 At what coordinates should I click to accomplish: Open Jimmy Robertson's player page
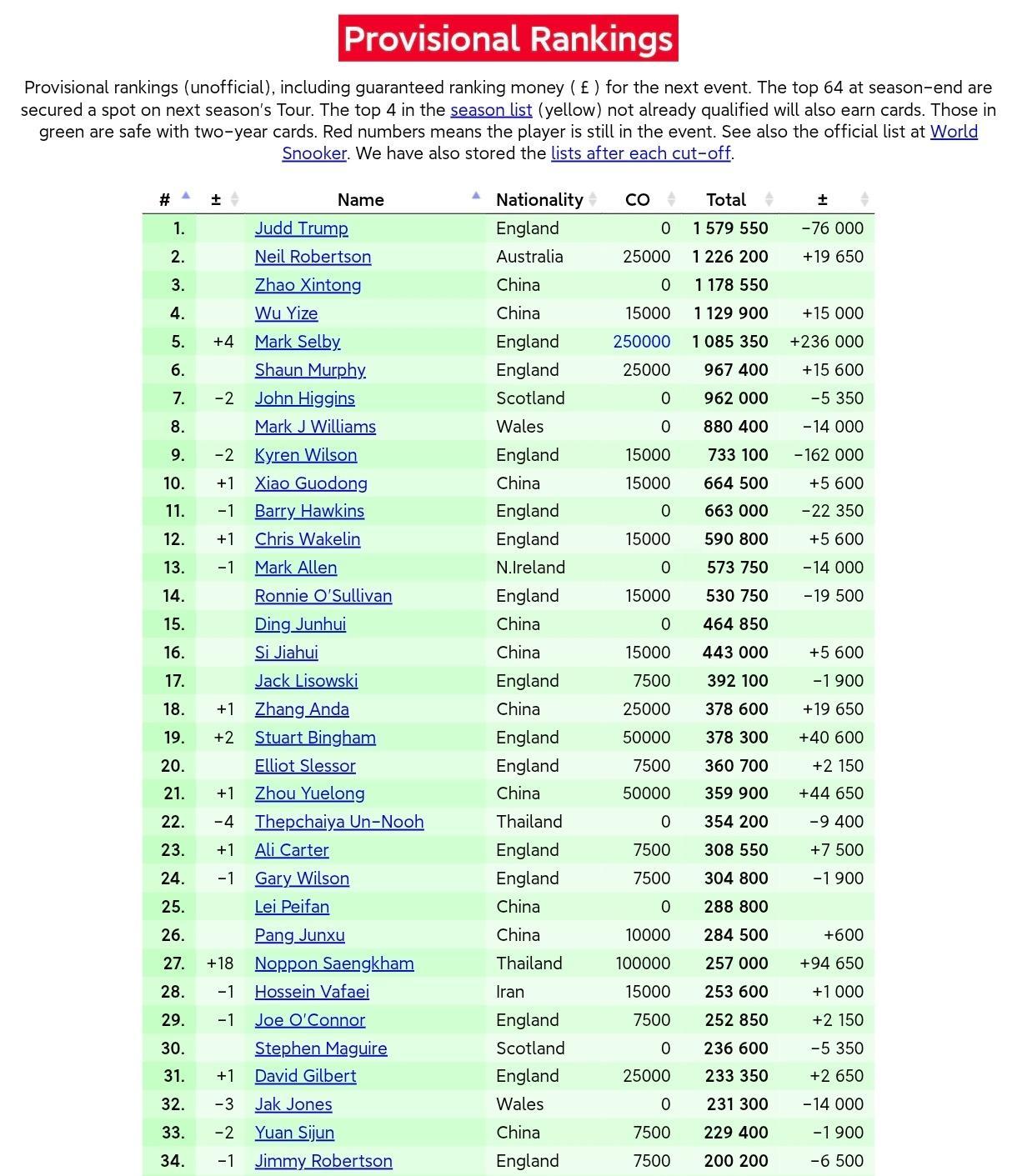click(x=323, y=1160)
